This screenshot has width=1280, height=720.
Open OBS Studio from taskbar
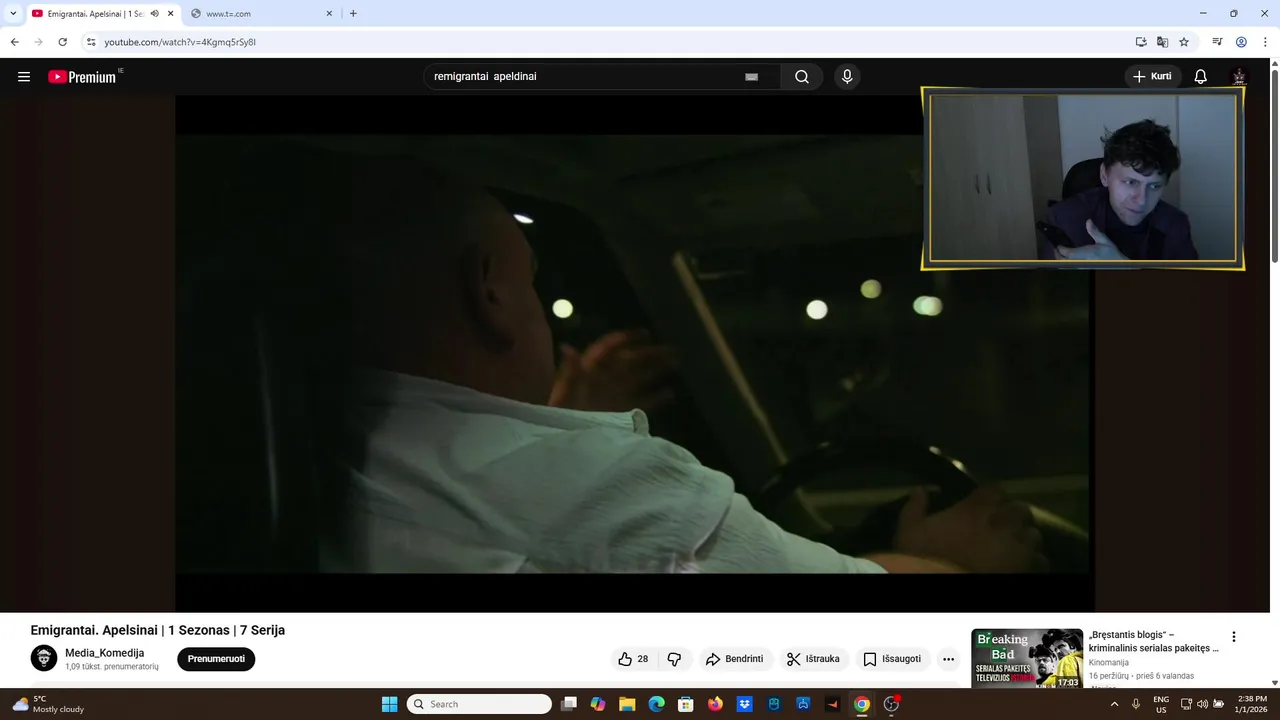pos(891,704)
